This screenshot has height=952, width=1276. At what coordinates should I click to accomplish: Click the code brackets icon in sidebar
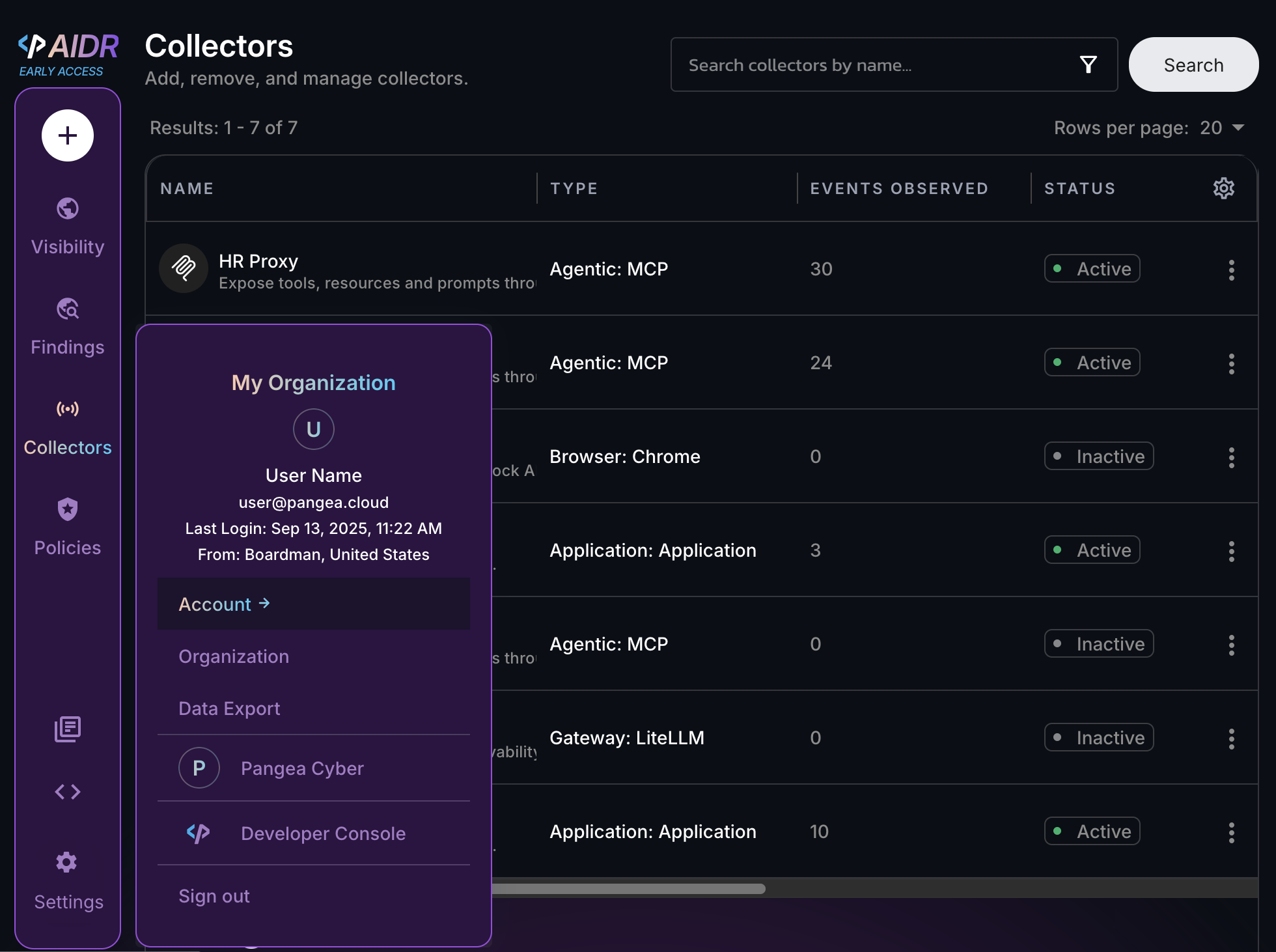click(68, 792)
